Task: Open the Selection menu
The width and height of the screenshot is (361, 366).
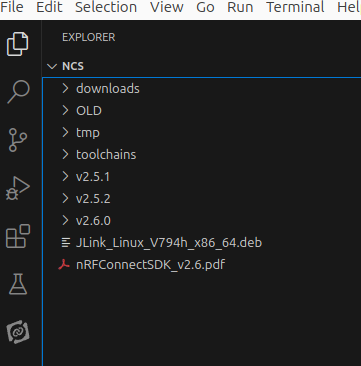Action: coord(106,7)
